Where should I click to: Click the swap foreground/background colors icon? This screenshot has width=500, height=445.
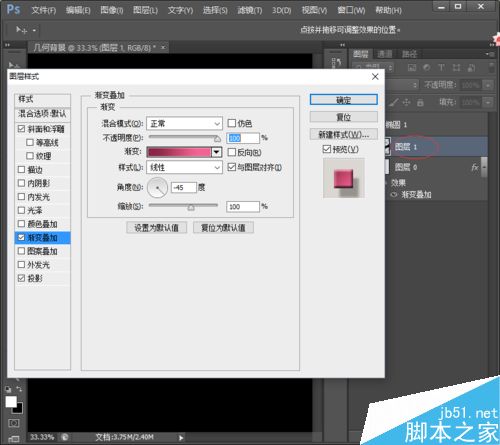[19, 389]
